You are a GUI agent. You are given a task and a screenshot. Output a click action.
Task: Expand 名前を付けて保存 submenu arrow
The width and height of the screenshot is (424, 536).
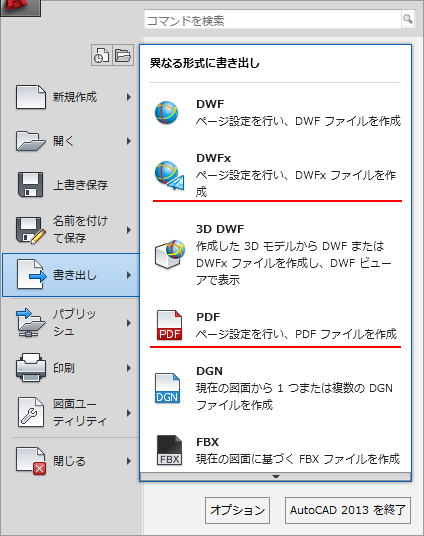pos(129,230)
